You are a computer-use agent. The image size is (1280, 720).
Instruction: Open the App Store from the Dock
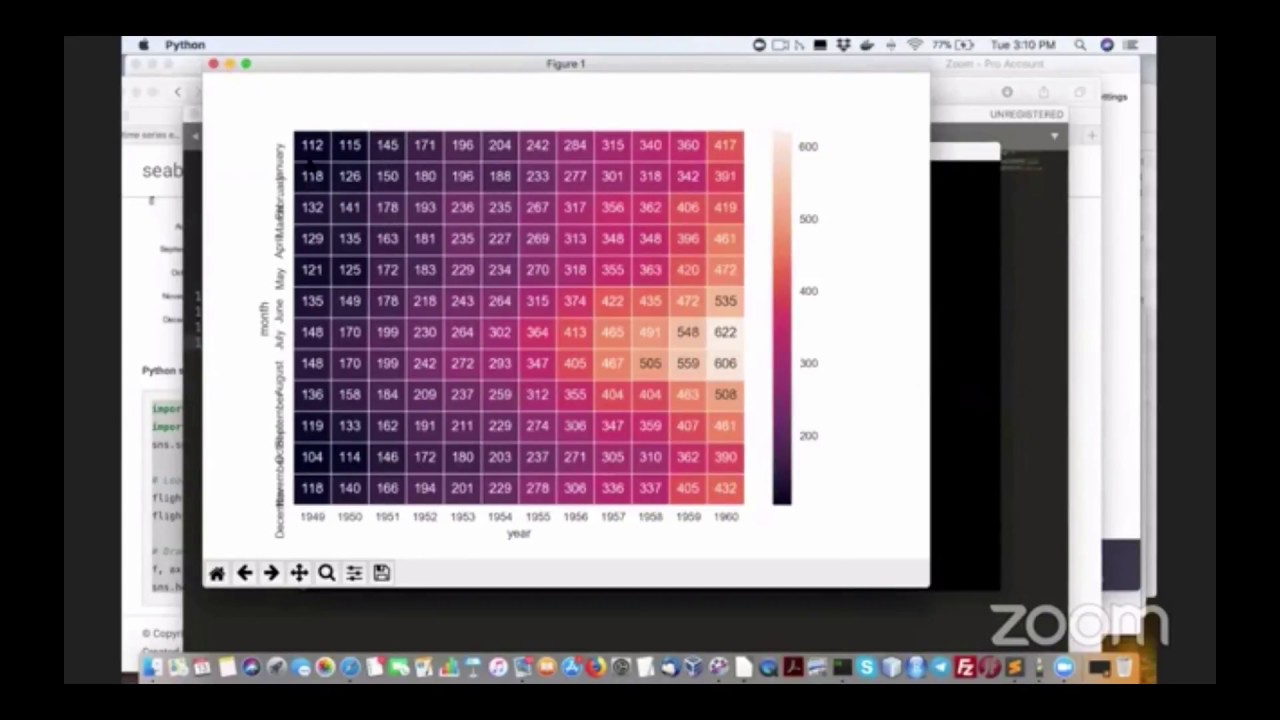[x=571, y=667]
